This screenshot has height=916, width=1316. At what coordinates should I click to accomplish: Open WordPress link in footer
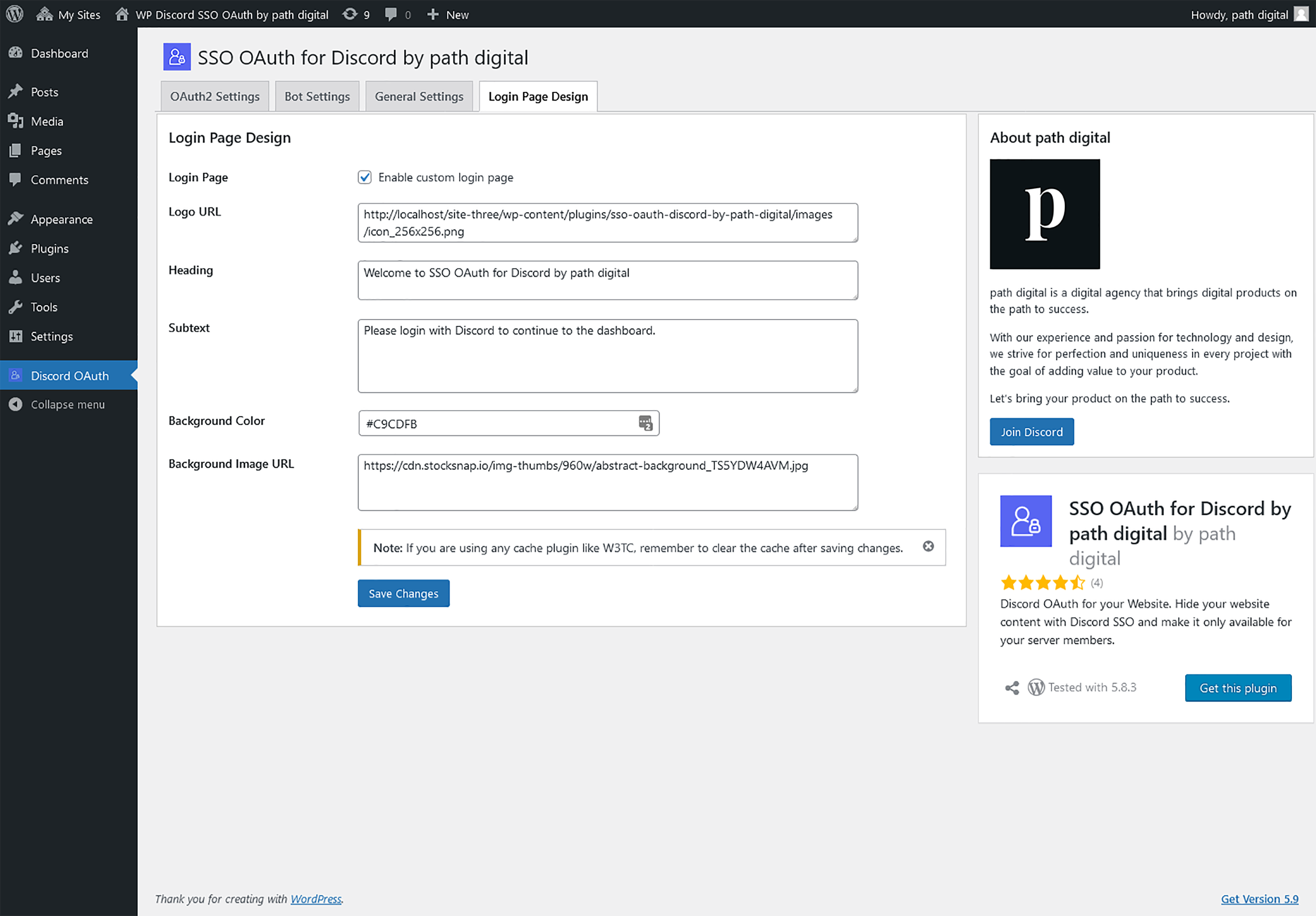pyautogui.click(x=316, y=899)
